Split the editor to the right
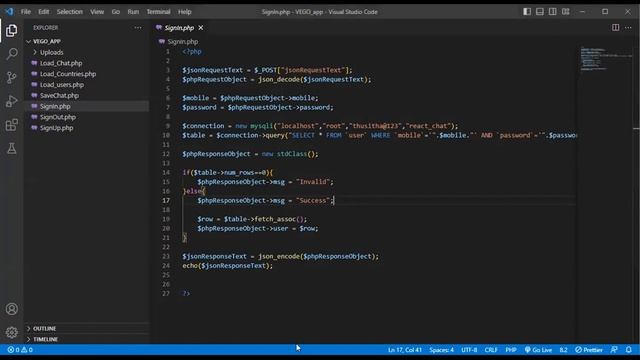Viewport: 640px width, 360px height. click(x=615, y=27)
